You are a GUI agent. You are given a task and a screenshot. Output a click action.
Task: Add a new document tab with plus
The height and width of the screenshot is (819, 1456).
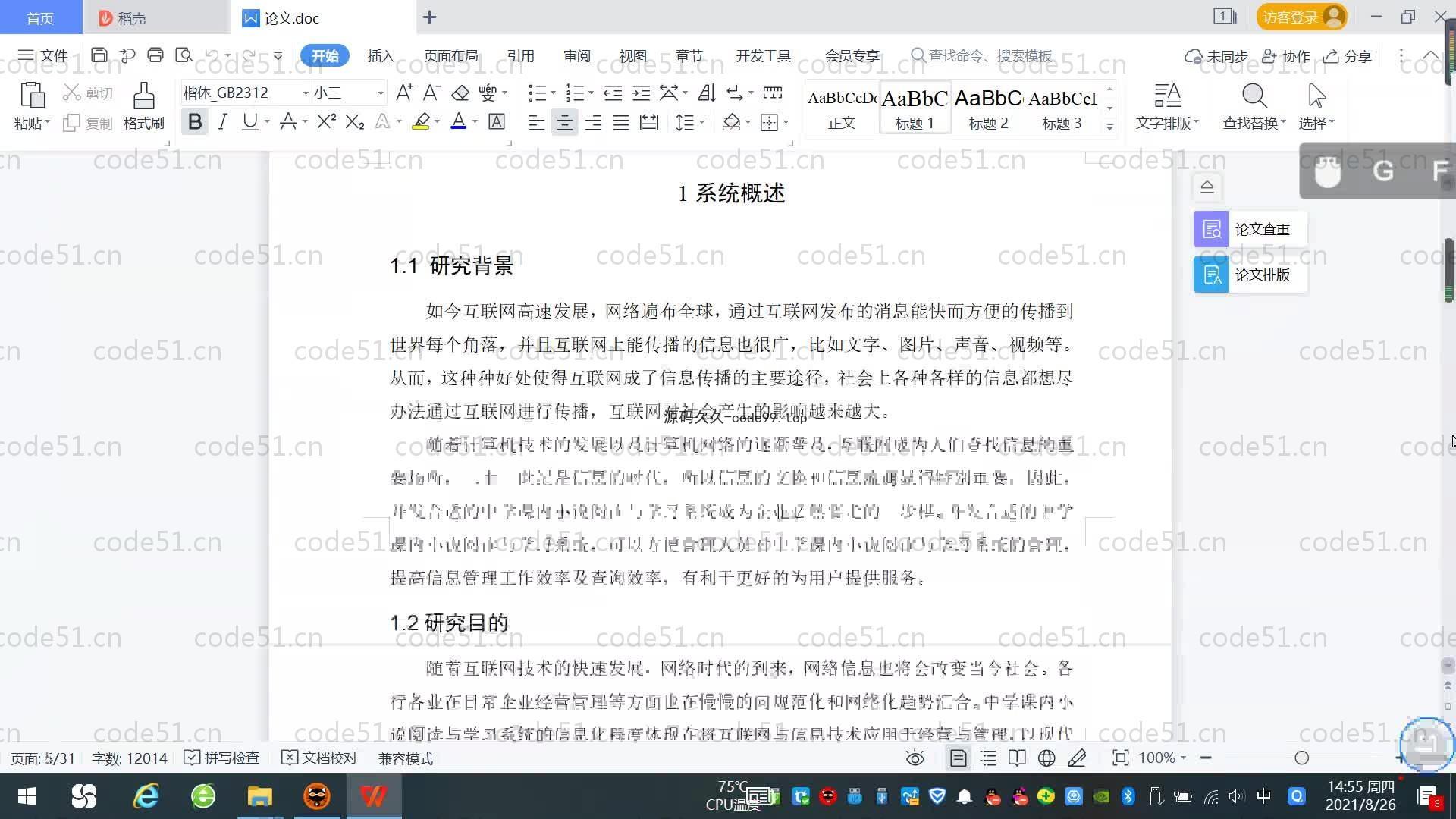pos(430,17)
